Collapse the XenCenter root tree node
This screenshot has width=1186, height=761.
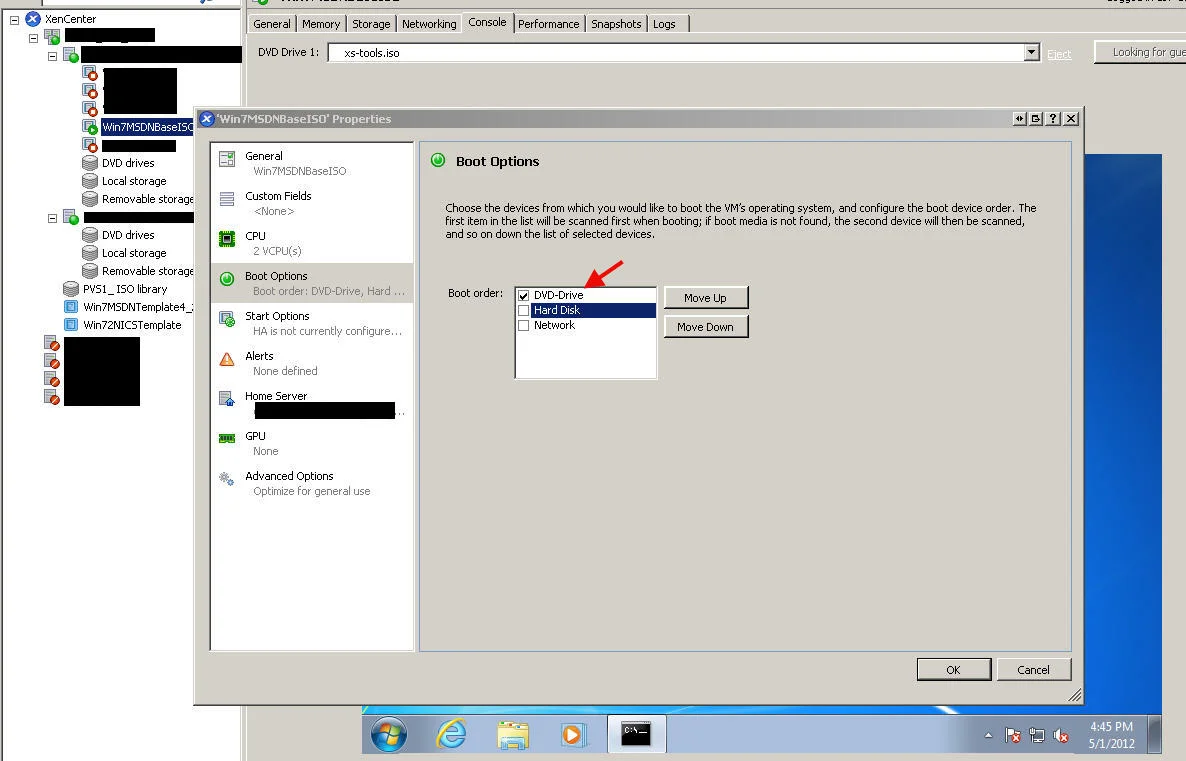(x=14, y=20)
